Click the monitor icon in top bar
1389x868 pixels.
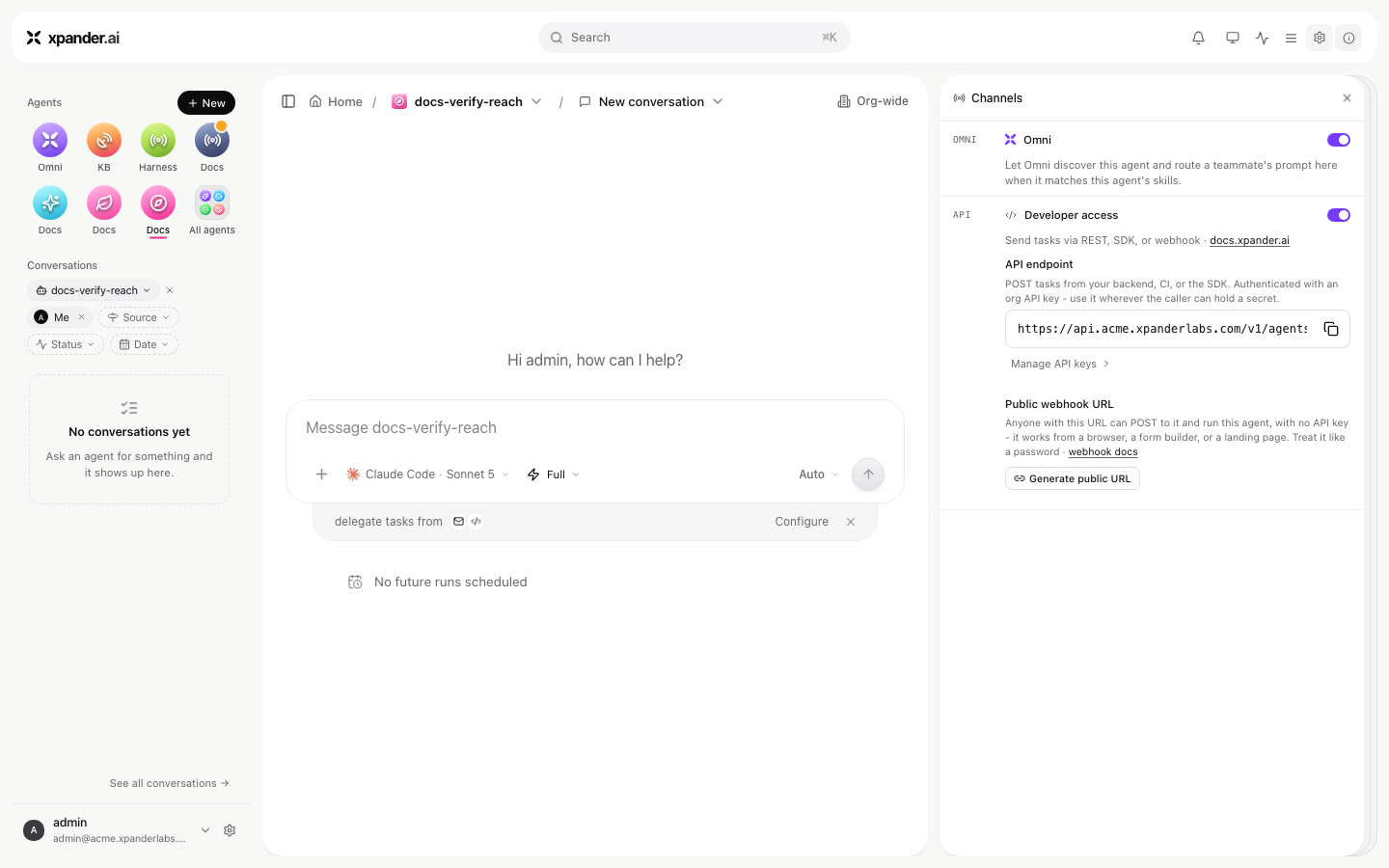[x=1233, y=38]
